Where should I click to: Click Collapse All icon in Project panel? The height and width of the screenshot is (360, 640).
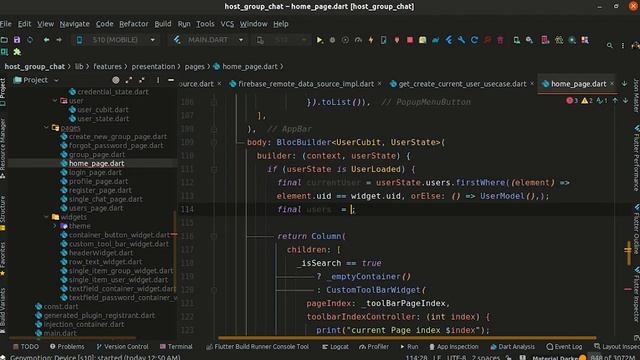pyautogui.click(x=142, y=80)
